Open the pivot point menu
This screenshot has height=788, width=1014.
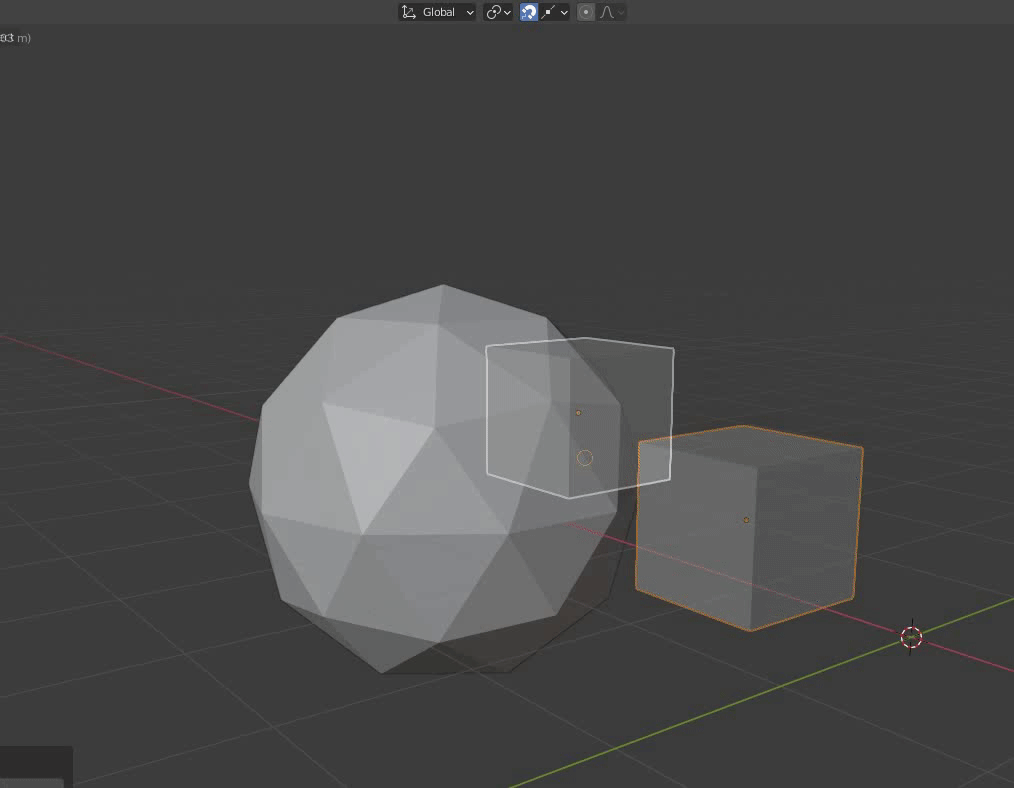498,12
